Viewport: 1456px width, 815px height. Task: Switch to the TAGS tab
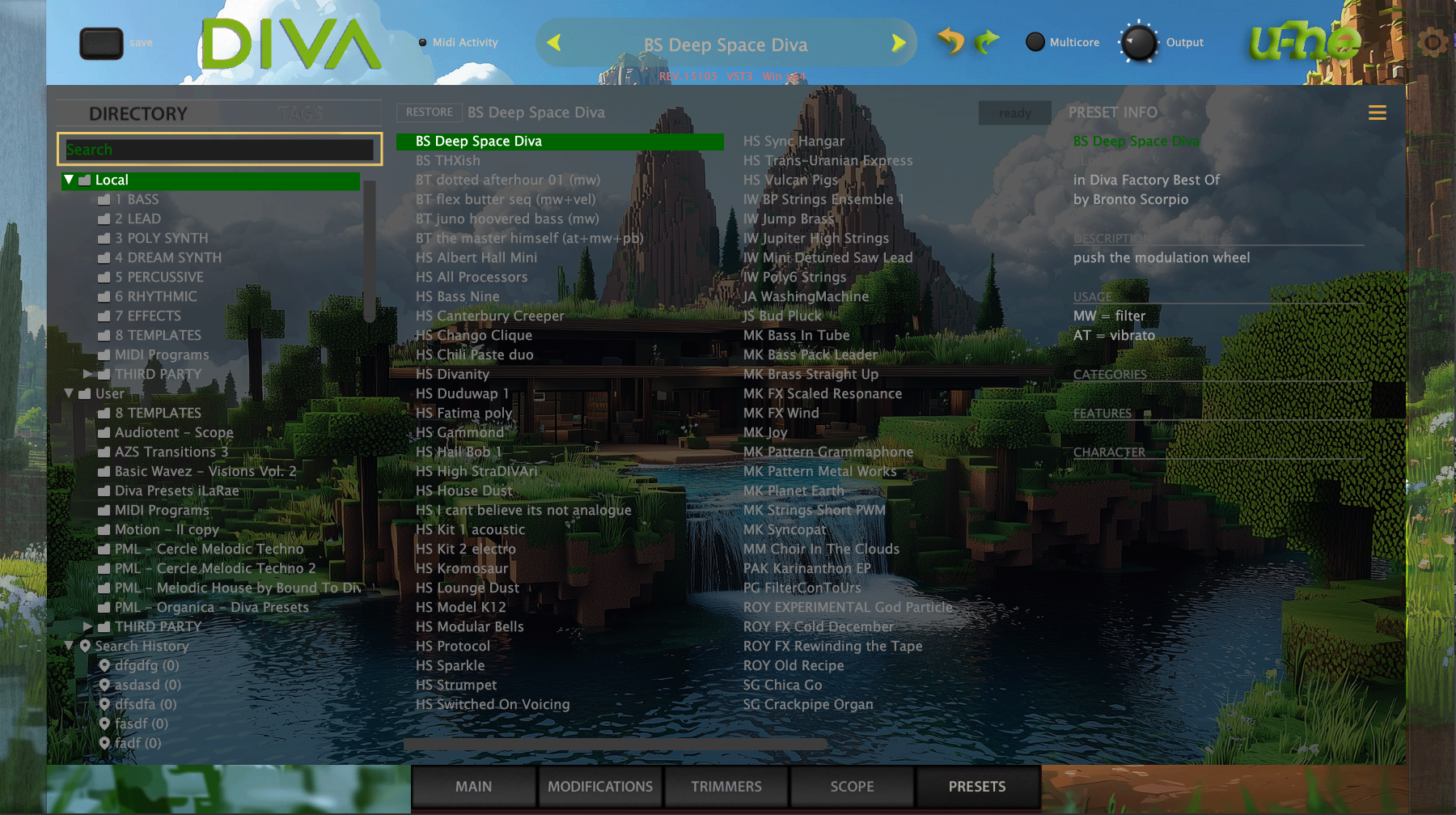click(x=300, y=113)
